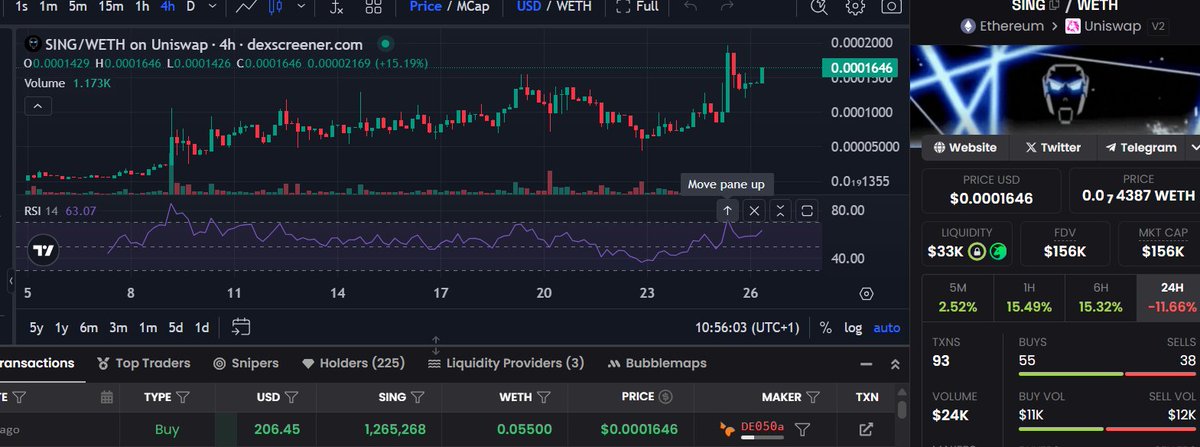The height and width of the screenshot is (447, 1200).
Task: Click the current price label 0.0001646
Action: [x=860, y=68]
